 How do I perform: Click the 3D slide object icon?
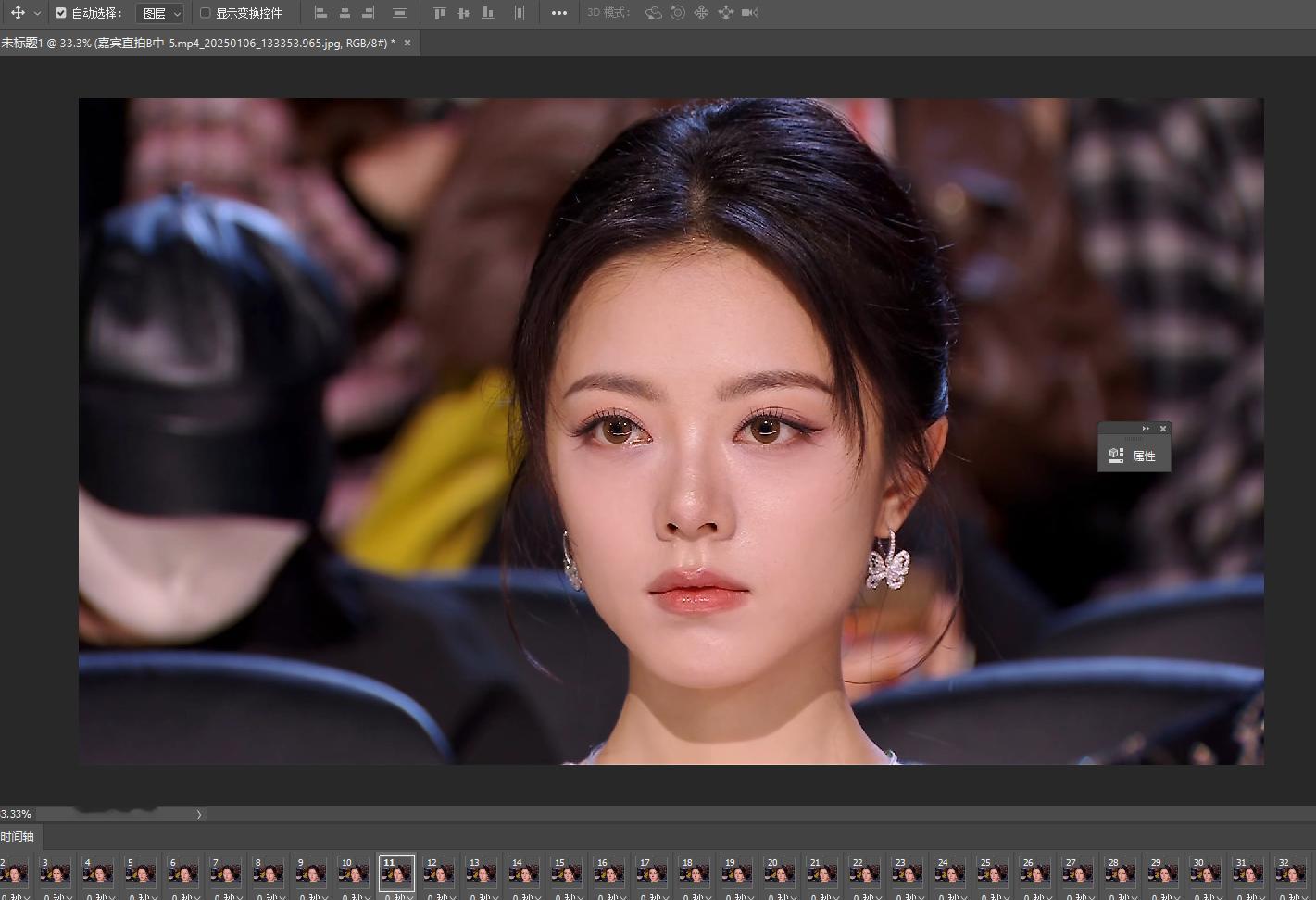pos(726,13)
